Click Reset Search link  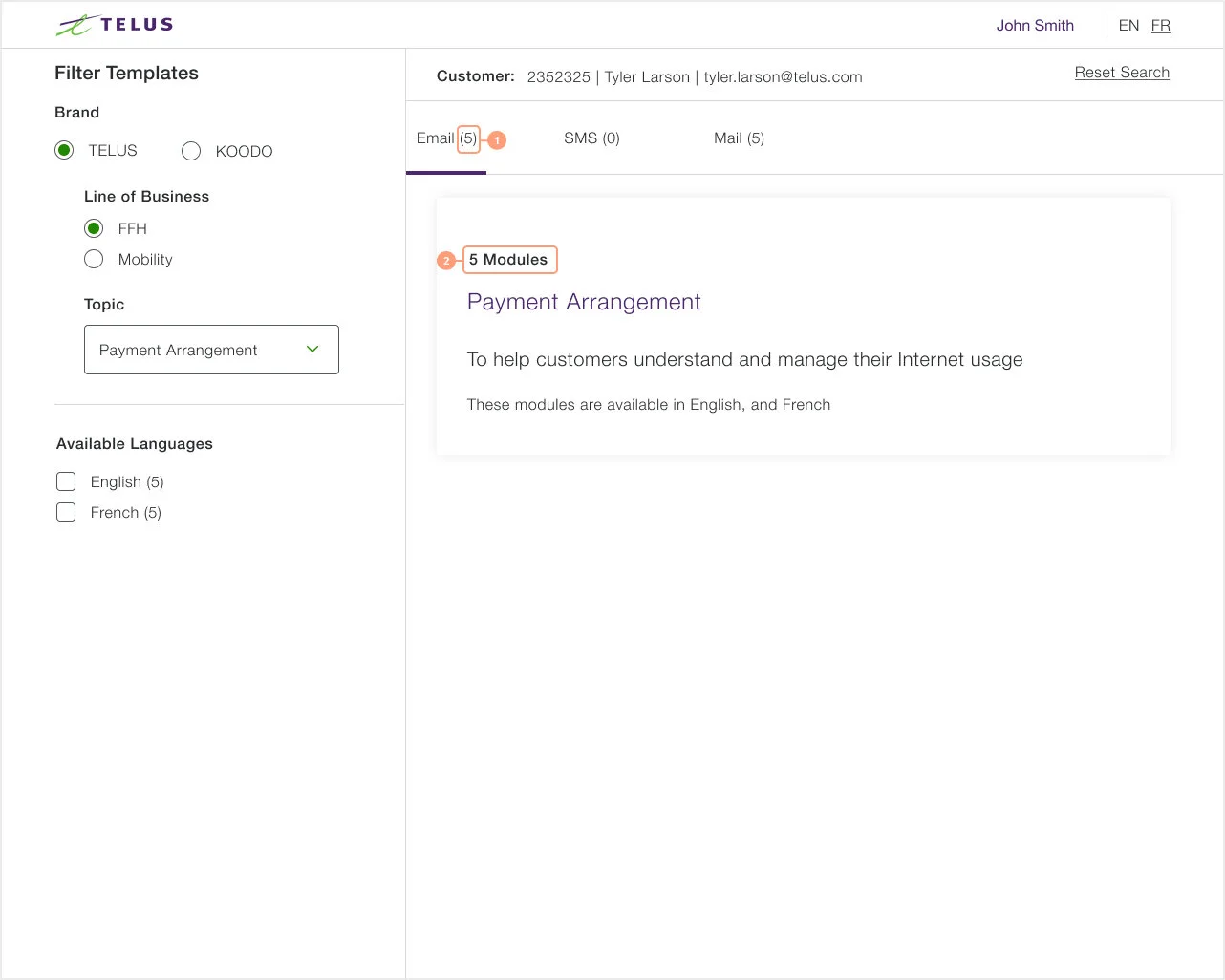click(x=1122, y=73)
